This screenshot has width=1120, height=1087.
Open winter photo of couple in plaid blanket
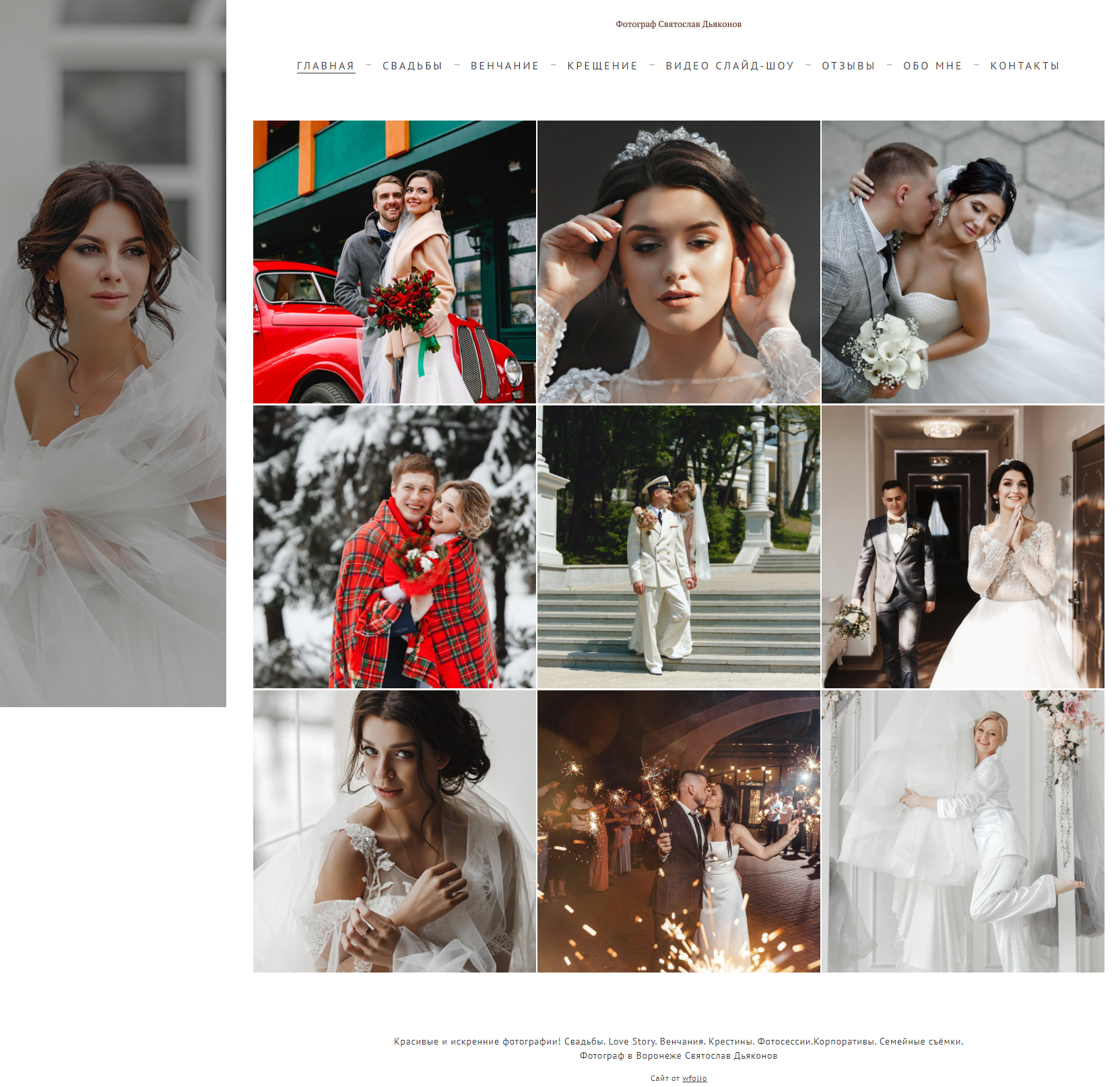[395, 547]
